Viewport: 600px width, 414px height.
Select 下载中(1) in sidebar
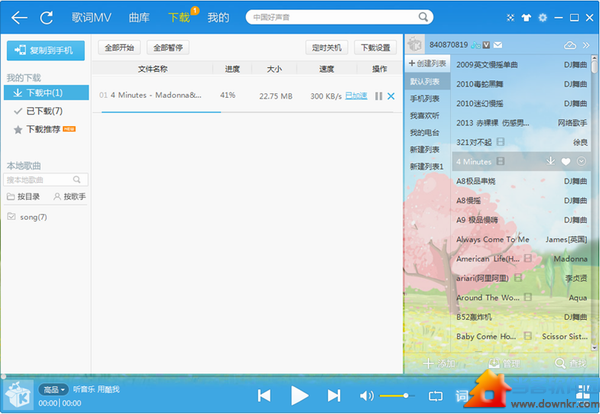(x=46, y=93)
